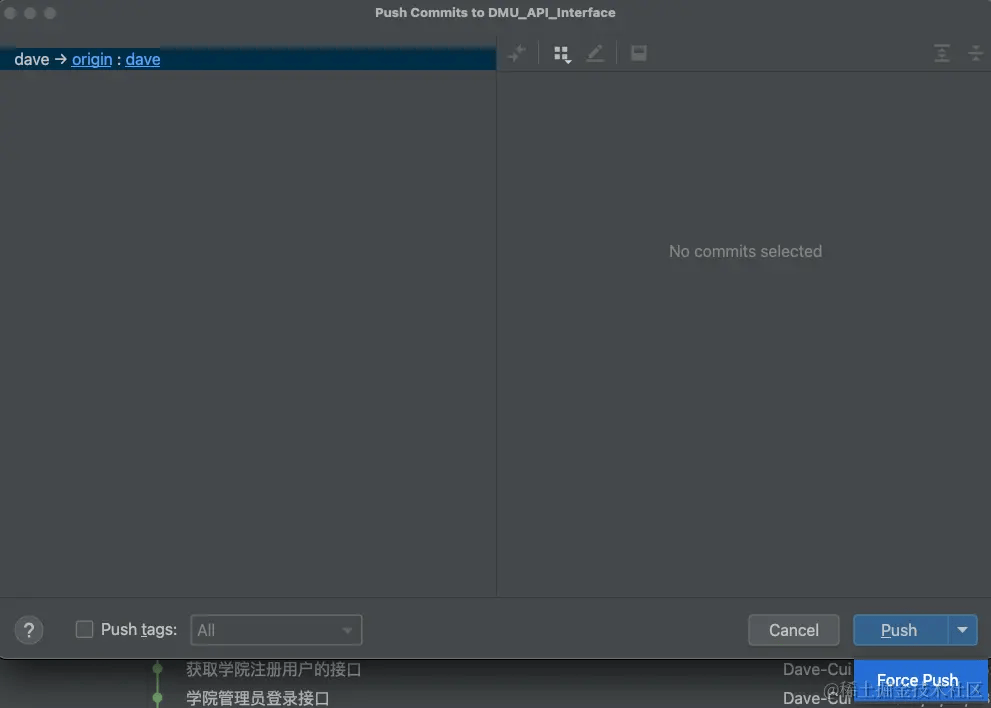Open the Push tags 'All' dropdown

tap(276, 630)
